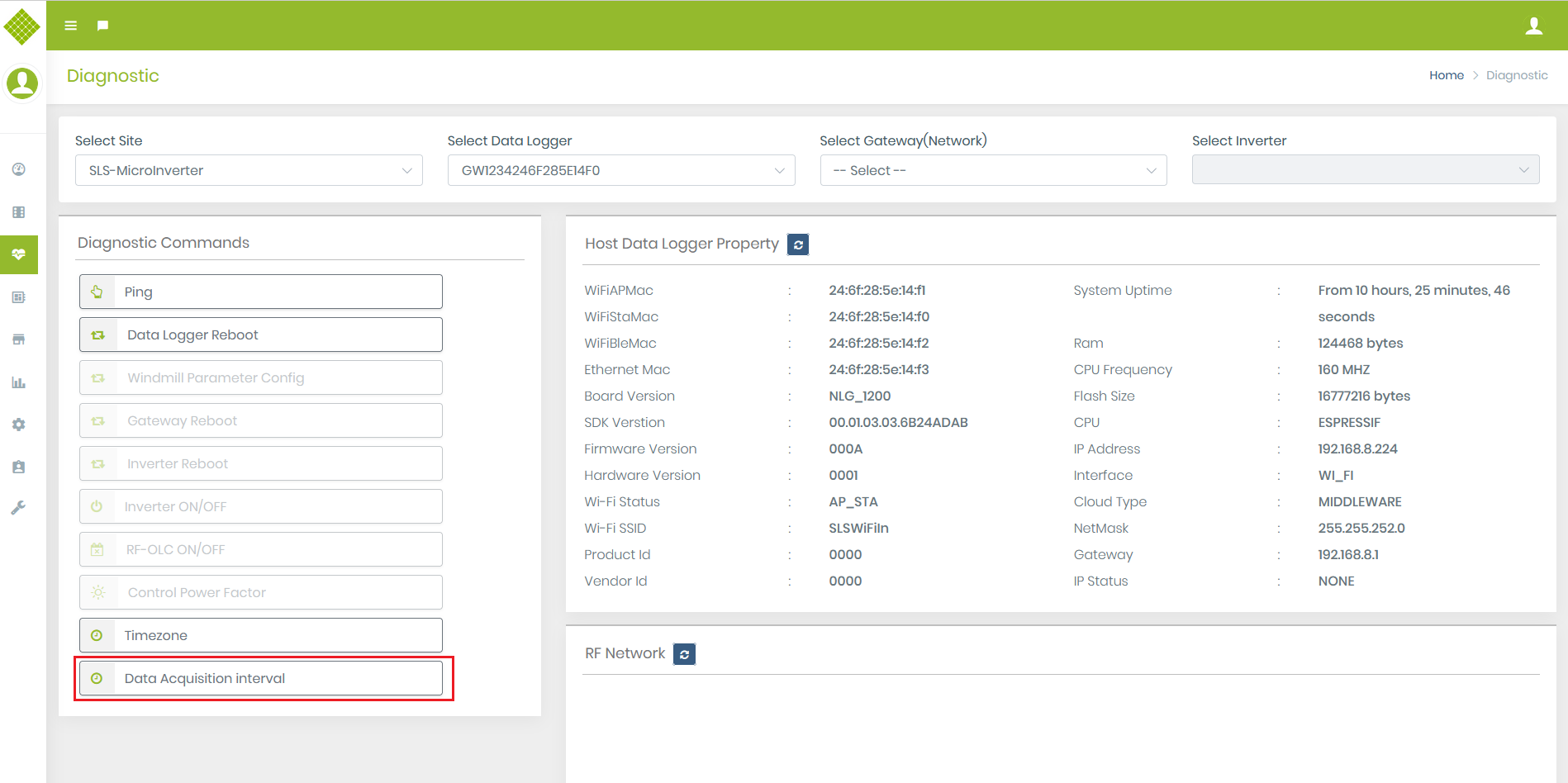Open the Select Data Logger dropdown
Image resolution: width=1568 pixels, height=783 pixels.
pyautogui.click(x=621, y=170)
